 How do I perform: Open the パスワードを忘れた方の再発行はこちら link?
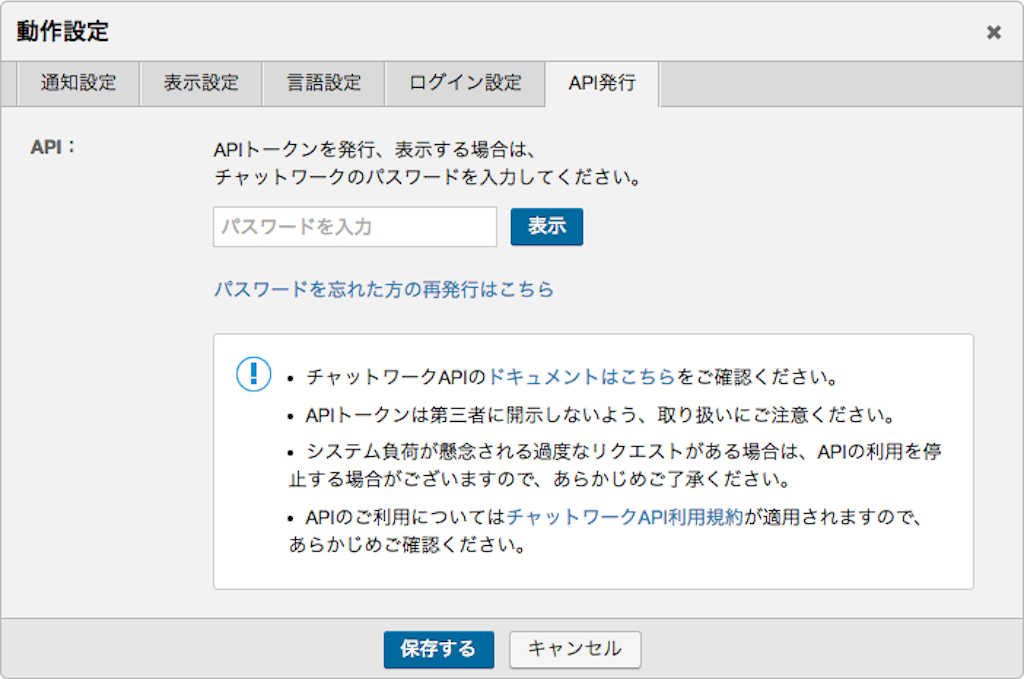[384, 289]
